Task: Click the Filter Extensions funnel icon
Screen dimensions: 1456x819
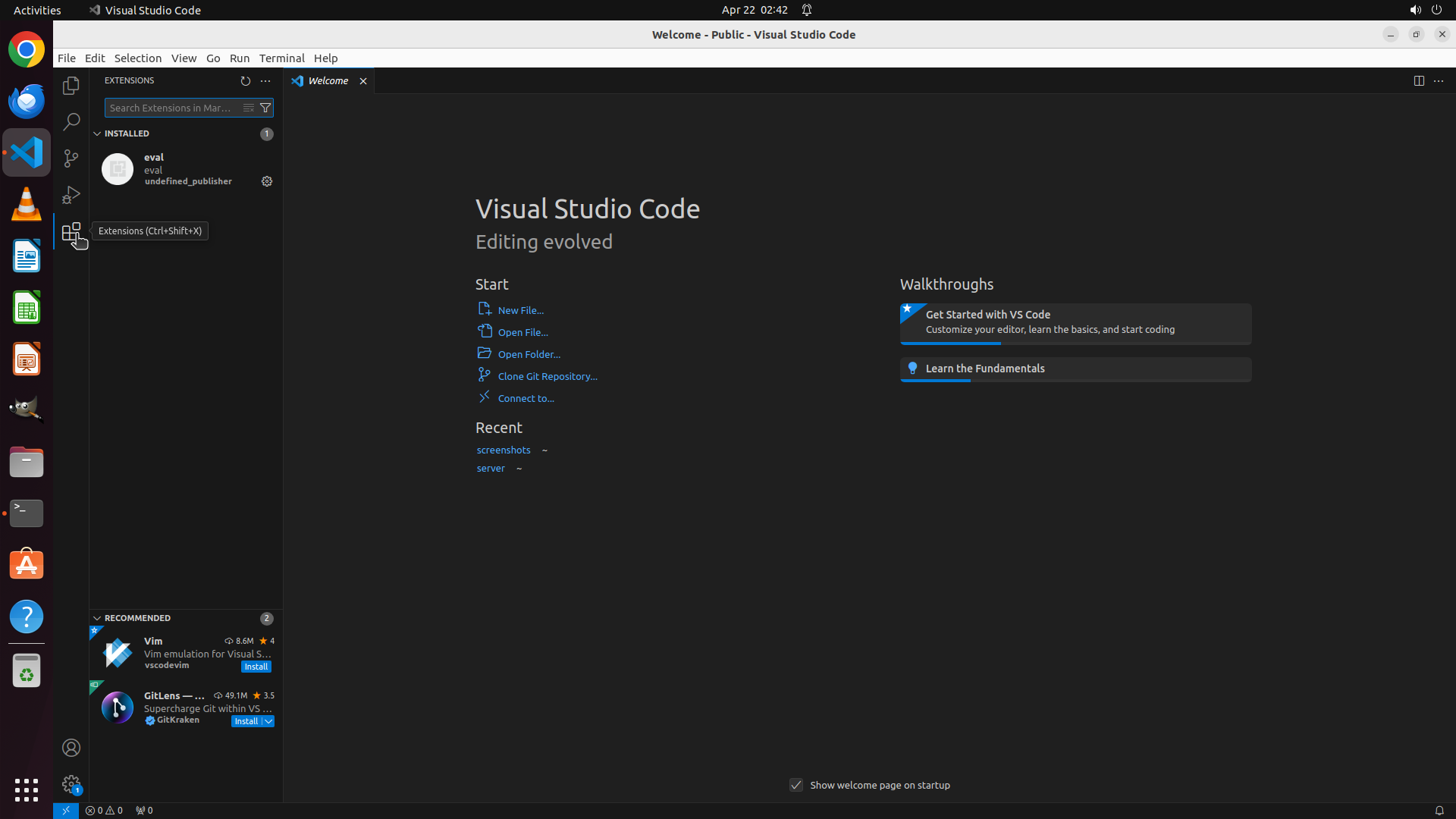Action: tap(265, 108)
